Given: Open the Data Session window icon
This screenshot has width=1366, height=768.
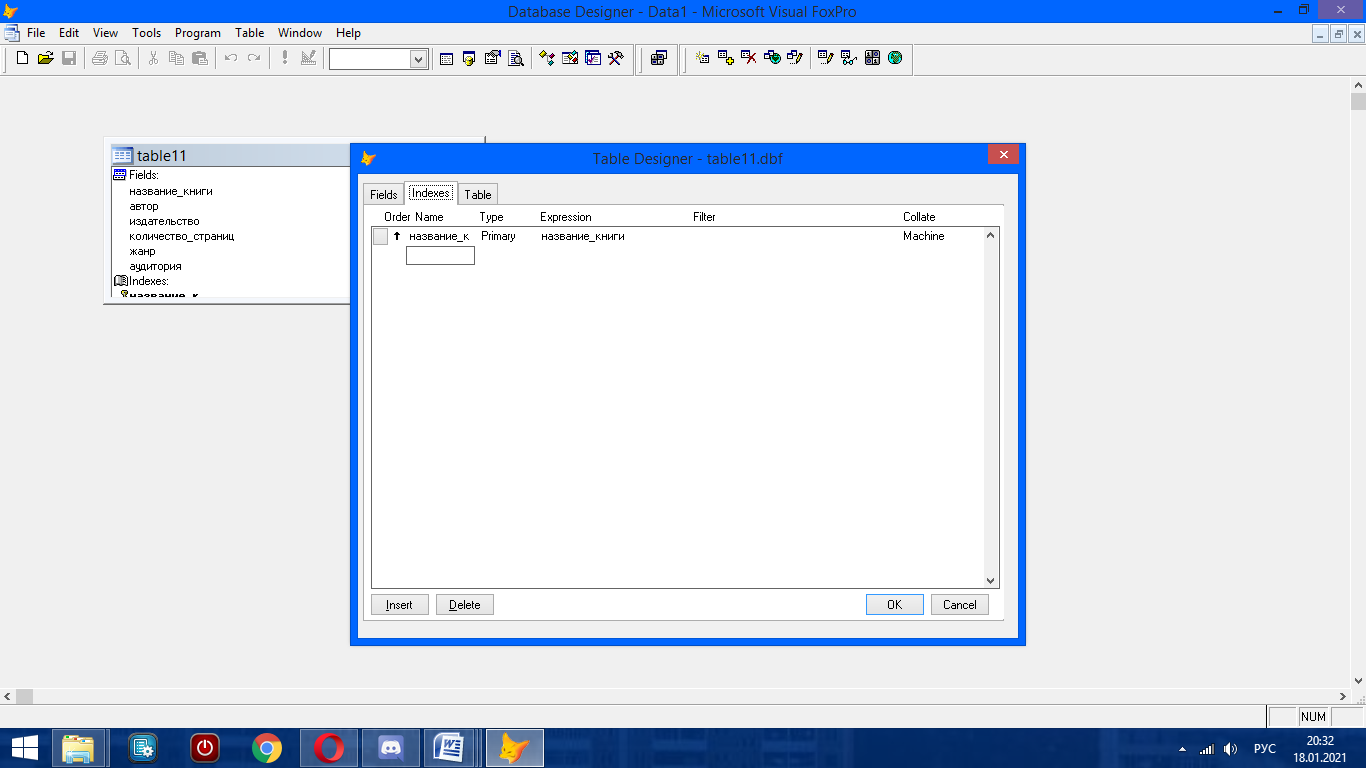Looking at the screenshot, I should pos(467,59).
